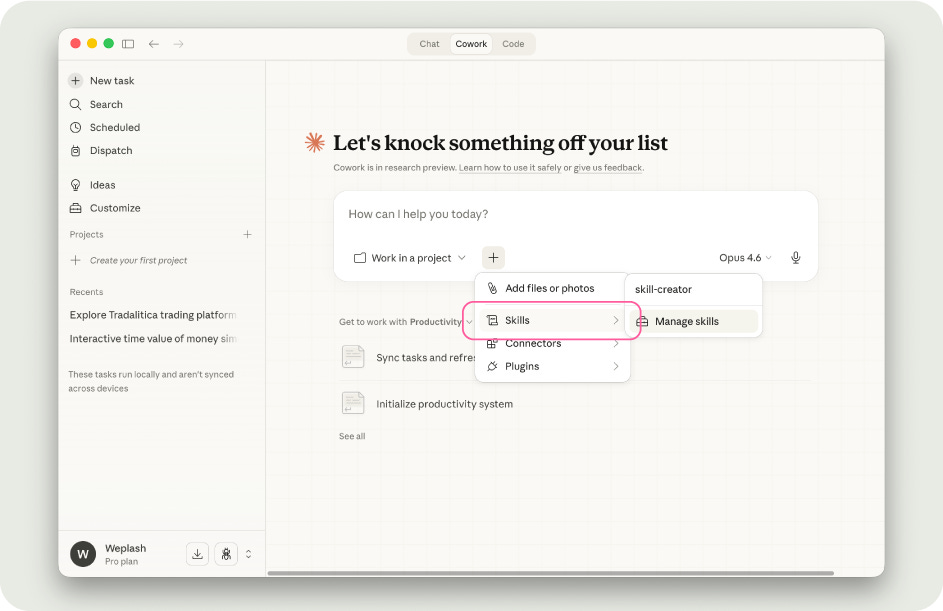Open Learn how to use it safely link

(510, 168)
